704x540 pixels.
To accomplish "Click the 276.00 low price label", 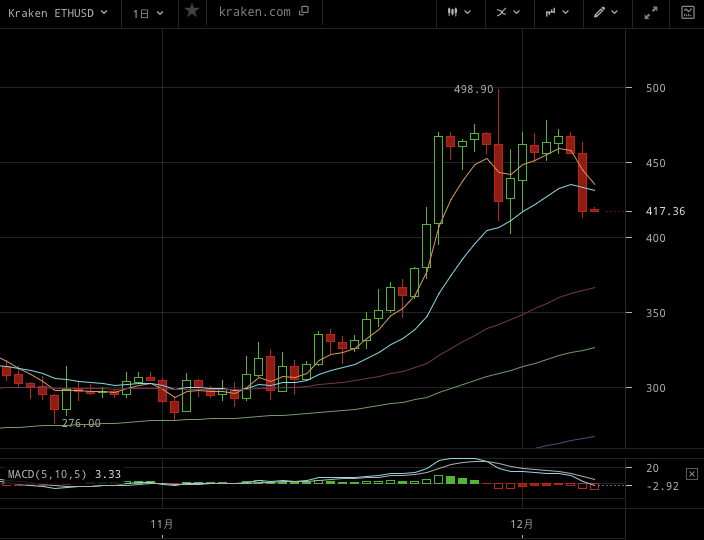I will (x=81, y=423).
